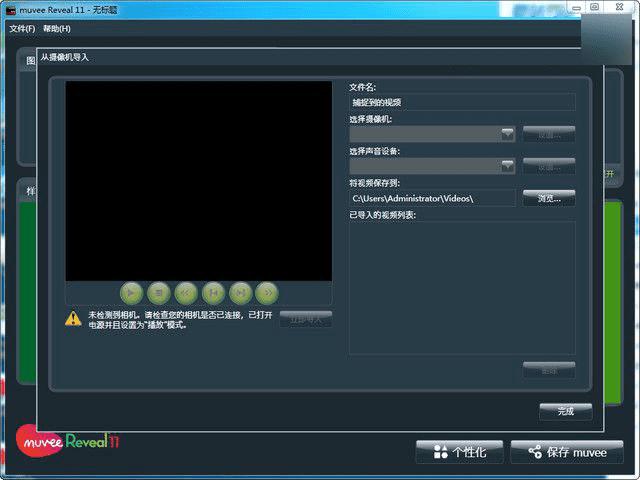
Task: Click the fast forward button
Action: point(267,293)
